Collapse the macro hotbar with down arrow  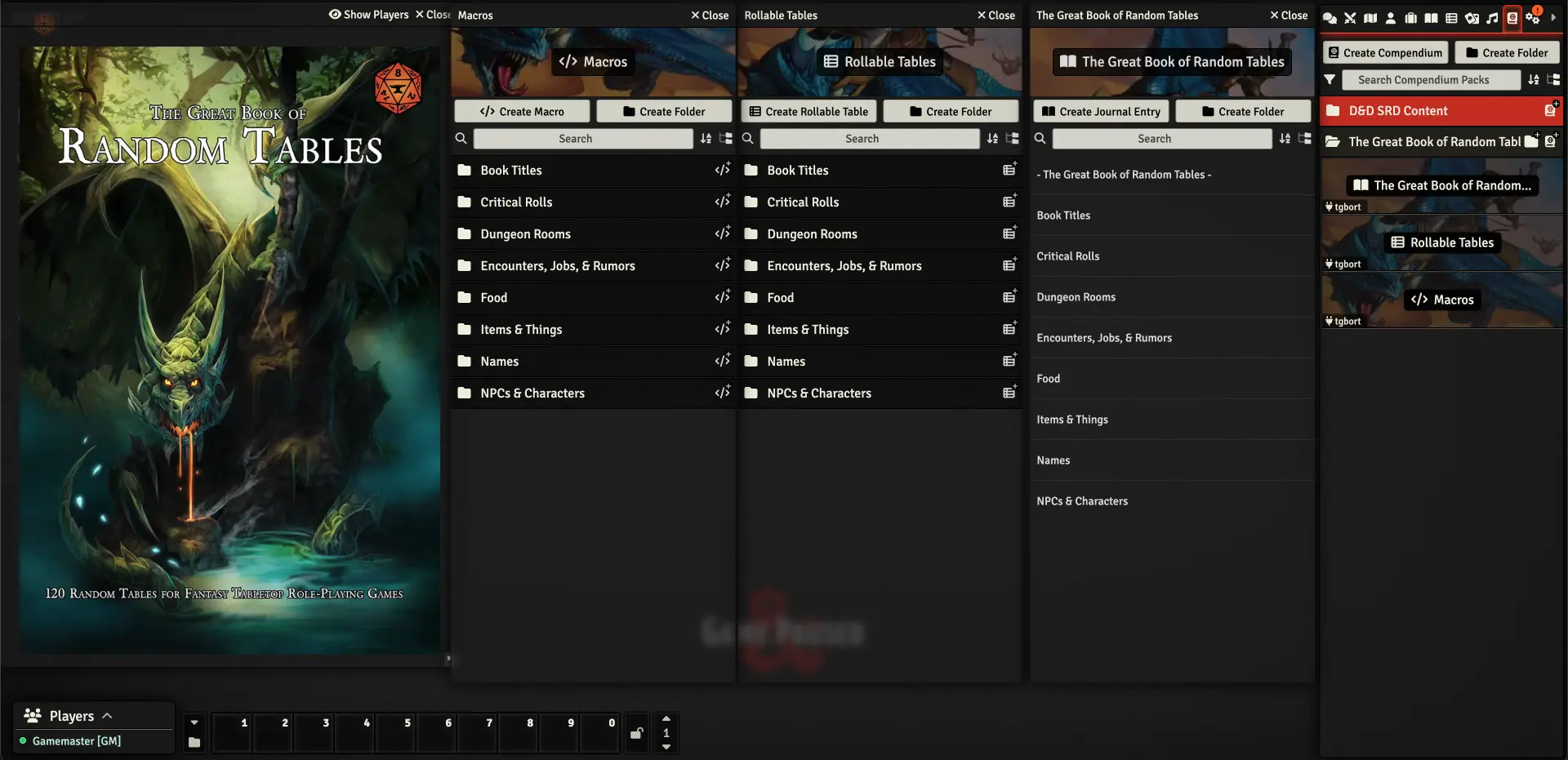point(194,722)
